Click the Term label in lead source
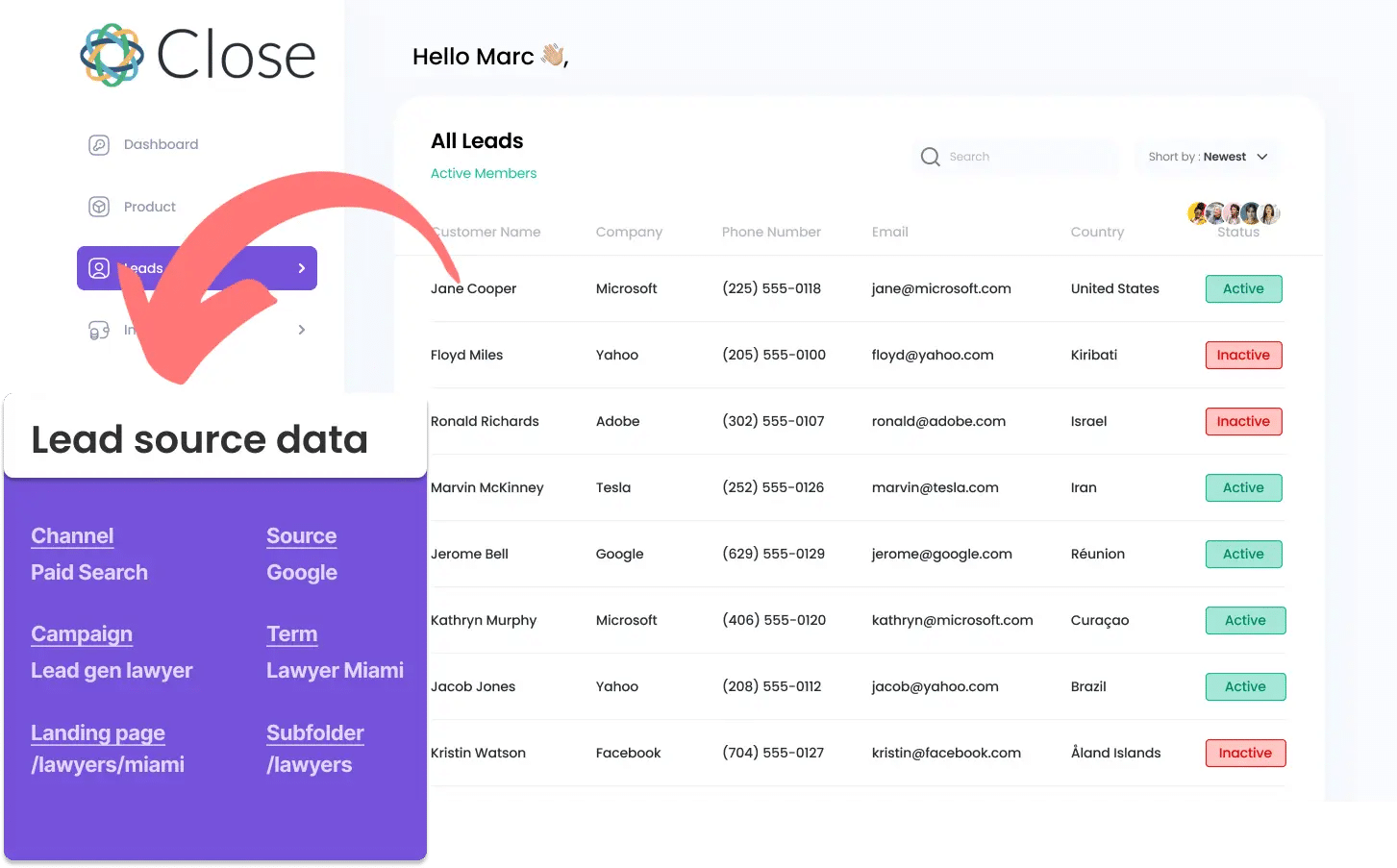The height and width of the screenshot is (868, 1397). [x=292, y=634]
